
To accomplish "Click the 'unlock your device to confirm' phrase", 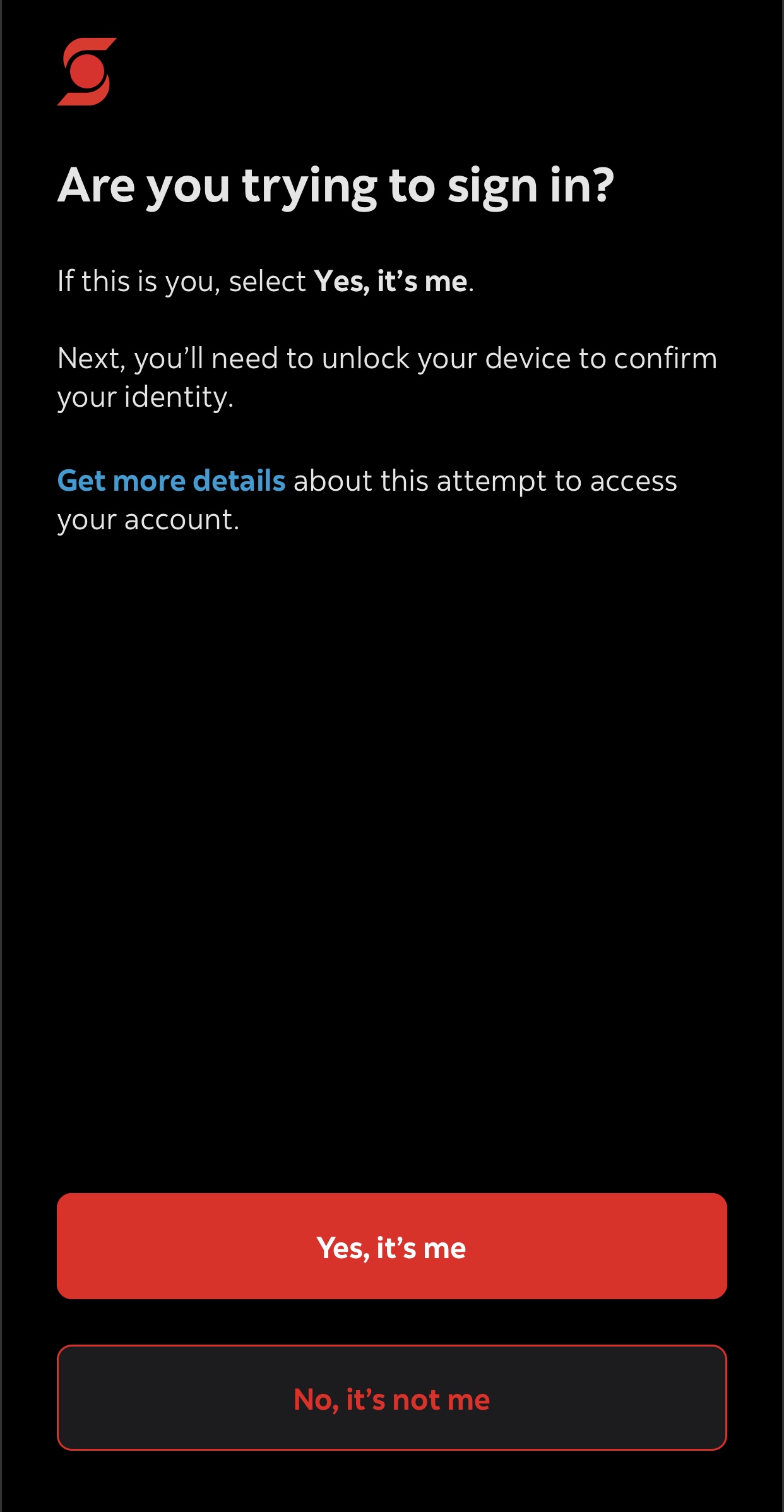I will click(x=520, y=359).
